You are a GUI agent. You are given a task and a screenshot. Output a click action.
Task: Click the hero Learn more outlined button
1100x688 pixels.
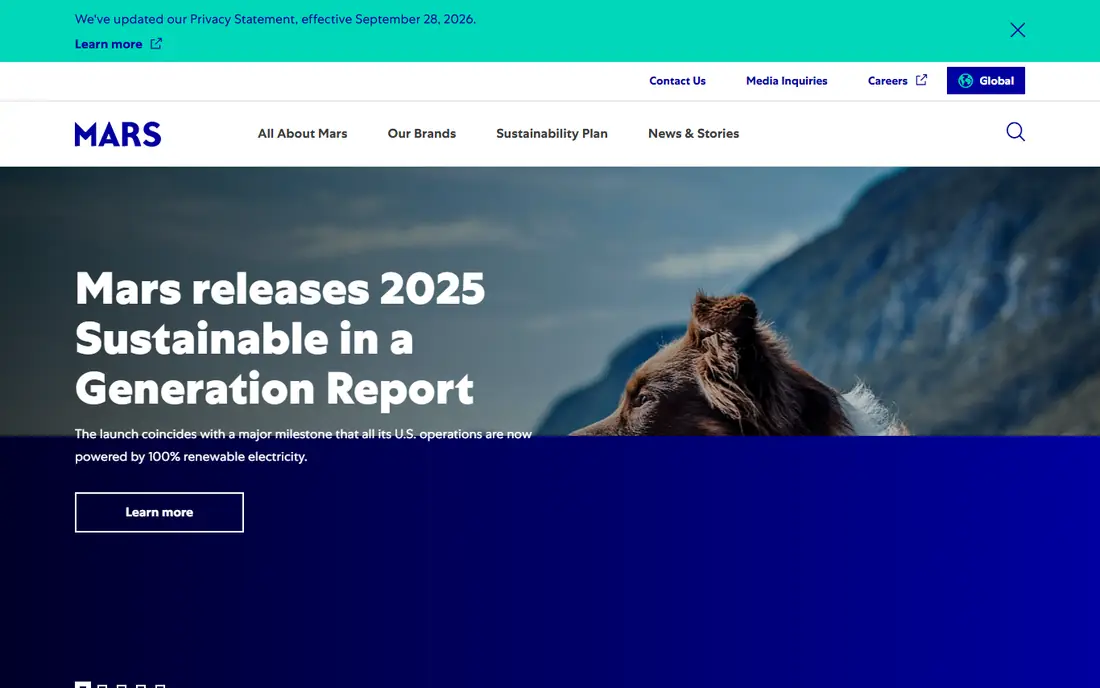pyautogui.click(x=159, y=512)
